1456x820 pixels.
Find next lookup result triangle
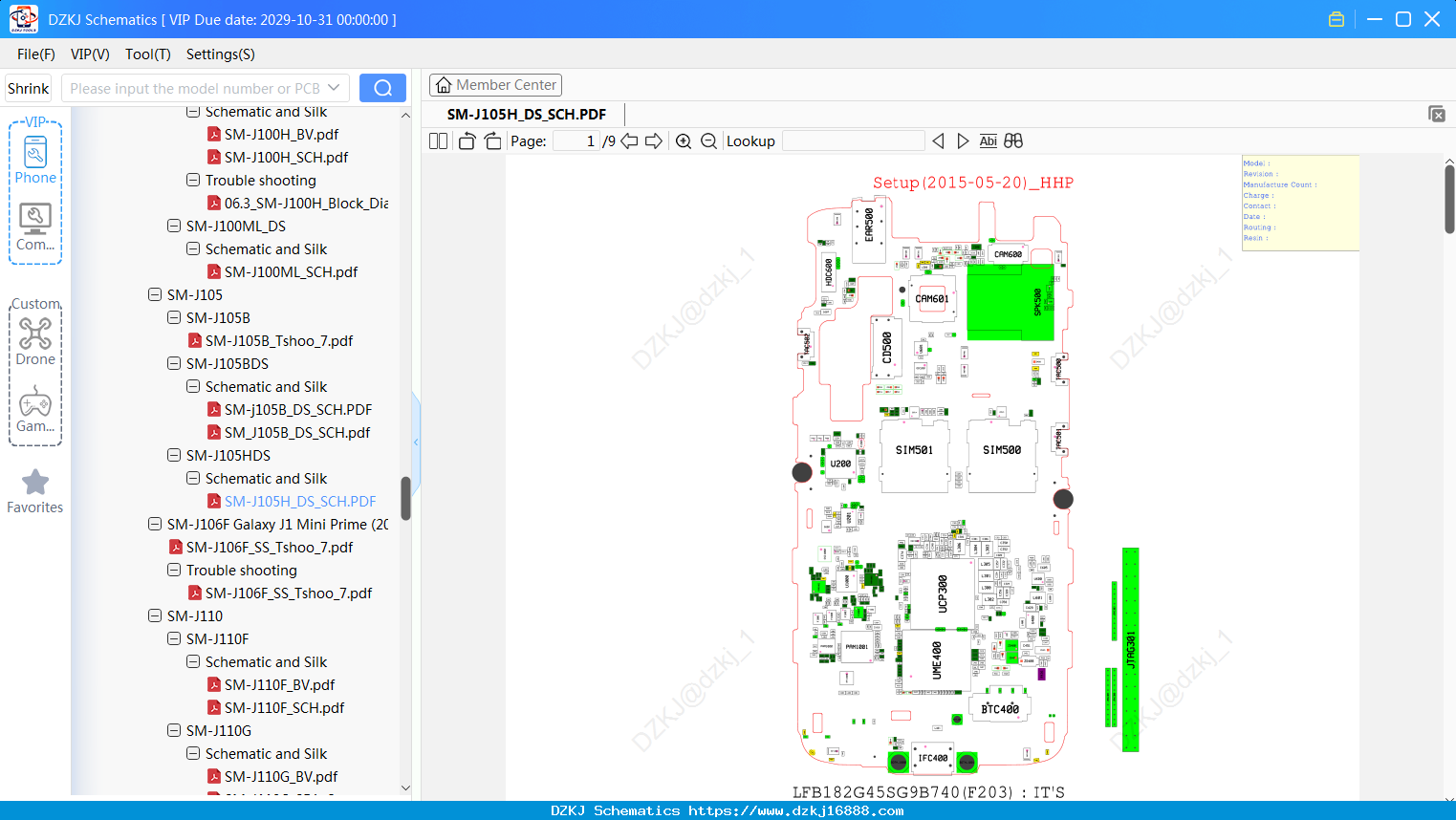point(963,140)
